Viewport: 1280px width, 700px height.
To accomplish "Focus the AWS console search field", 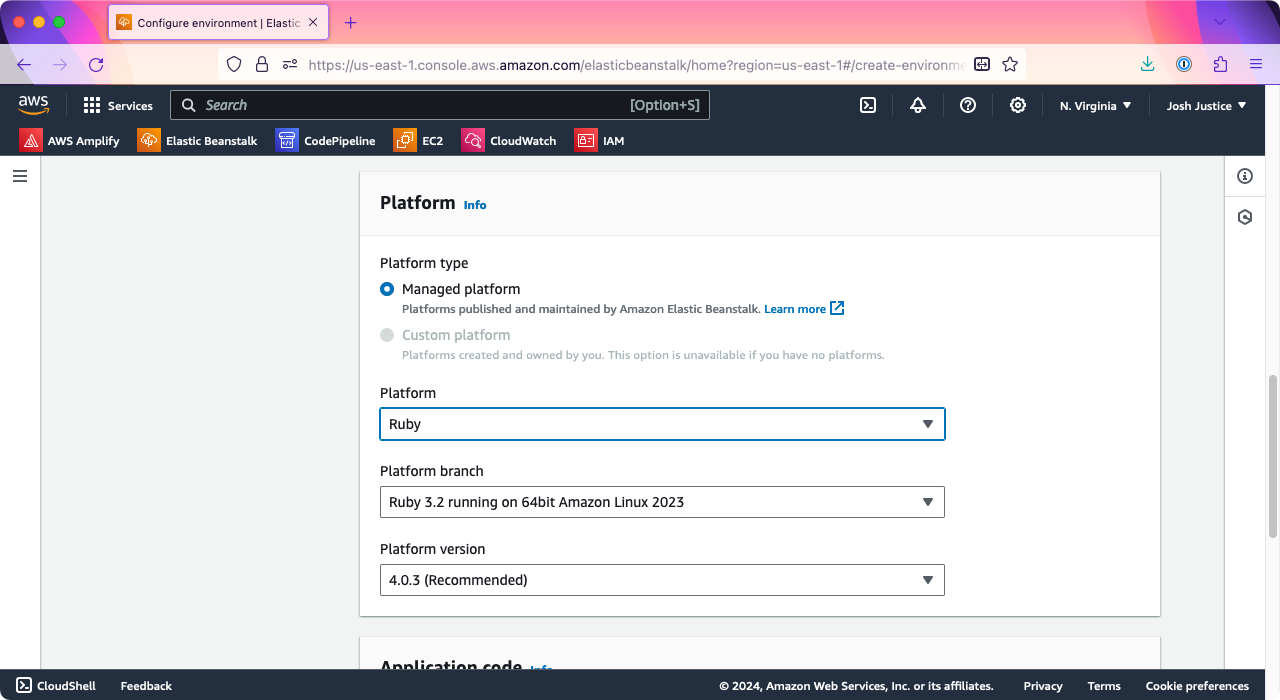I will pyautogui.click(x=440, y=105).
